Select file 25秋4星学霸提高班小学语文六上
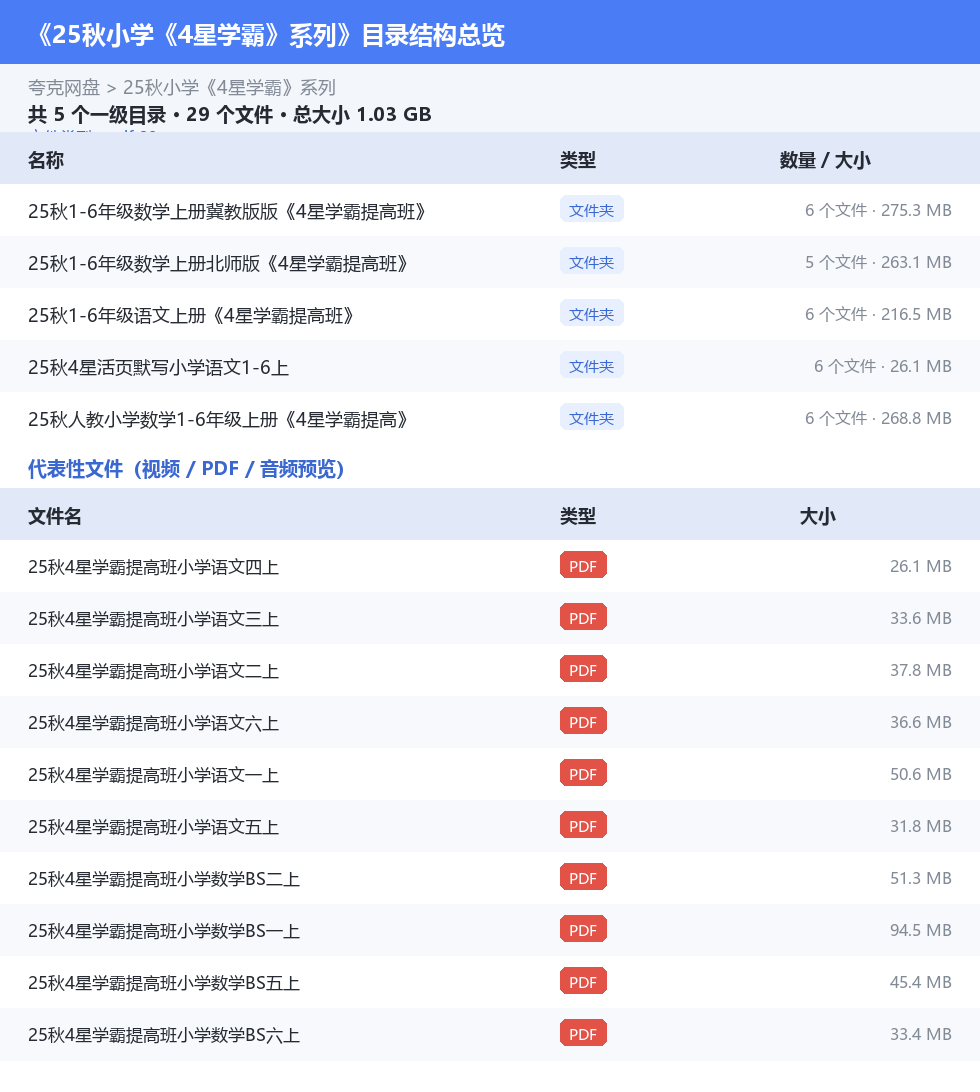The image size is (980, 1092). coord(153,723)
